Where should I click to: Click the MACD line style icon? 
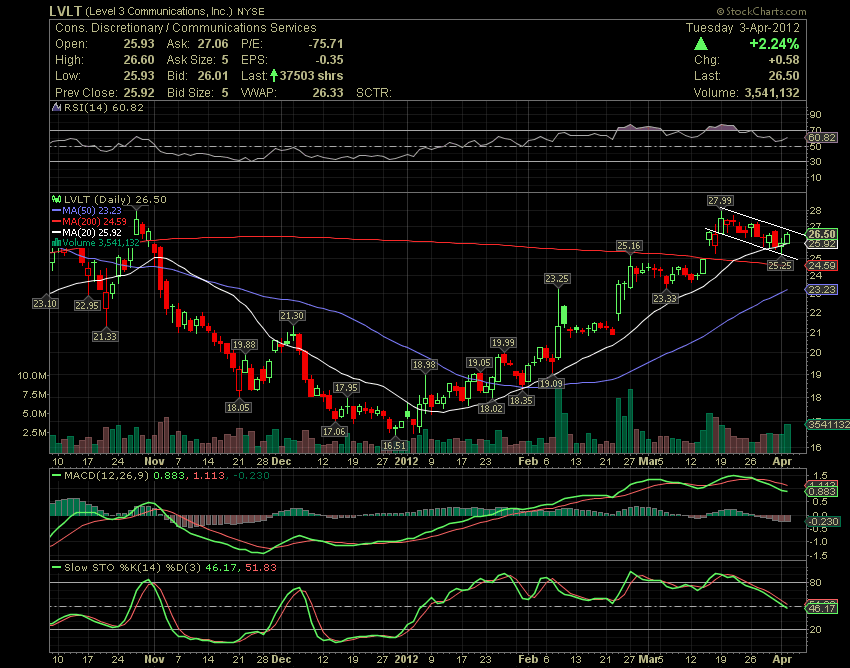[x=58, y=474]
